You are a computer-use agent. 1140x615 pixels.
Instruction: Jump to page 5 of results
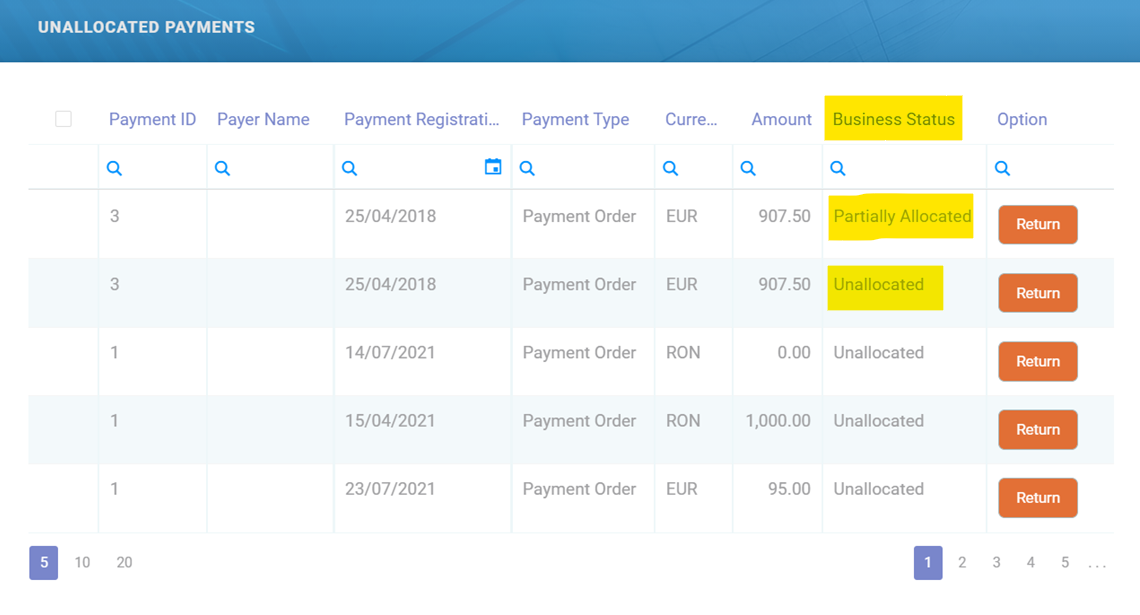pyautogui.click(x=1064, y=563)
